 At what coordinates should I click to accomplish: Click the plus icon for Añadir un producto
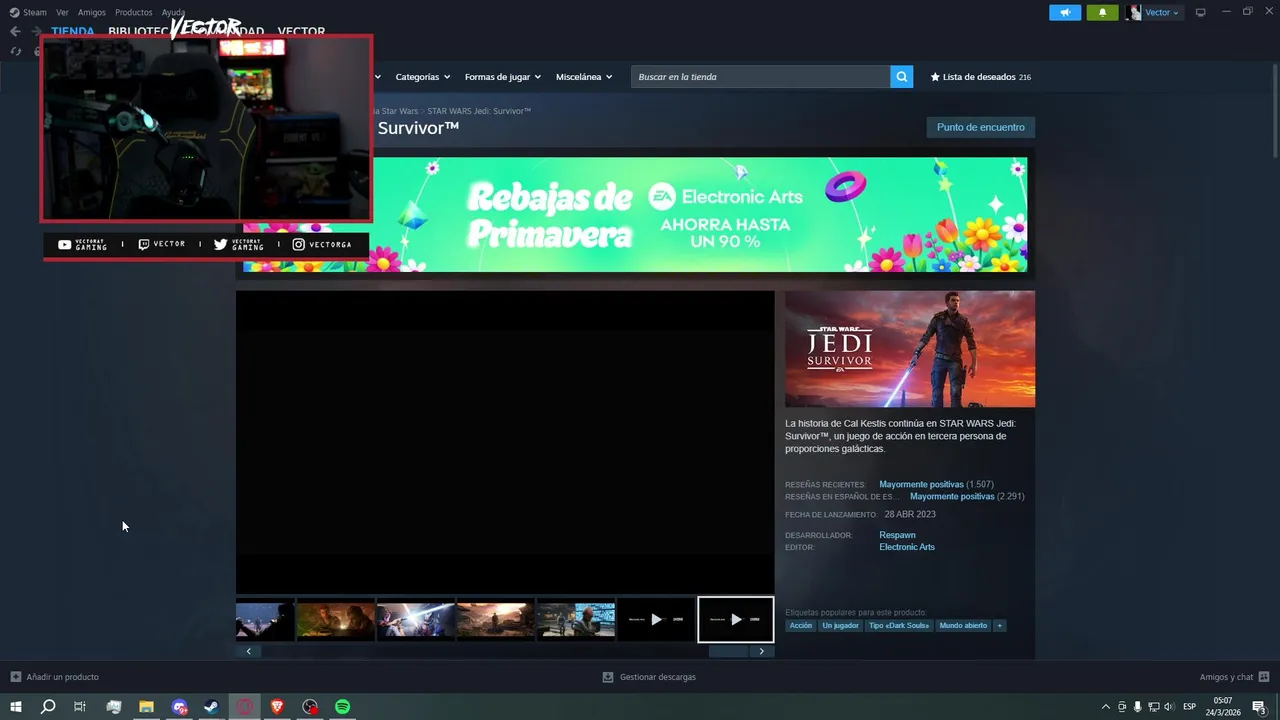pos(15,677)
